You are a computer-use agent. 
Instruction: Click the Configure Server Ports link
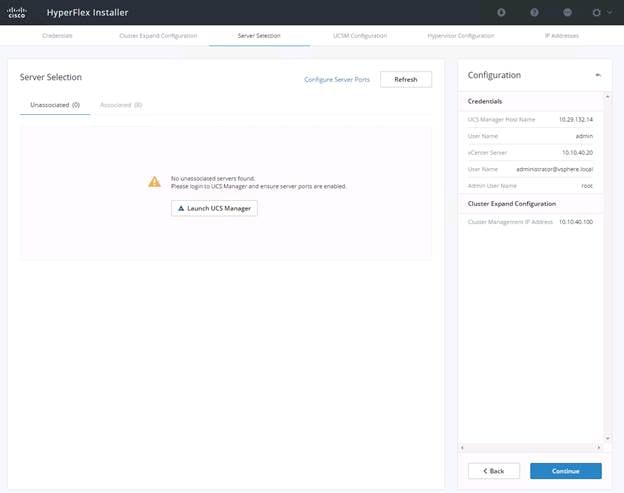pyautogui.click(x=337, y=80)
